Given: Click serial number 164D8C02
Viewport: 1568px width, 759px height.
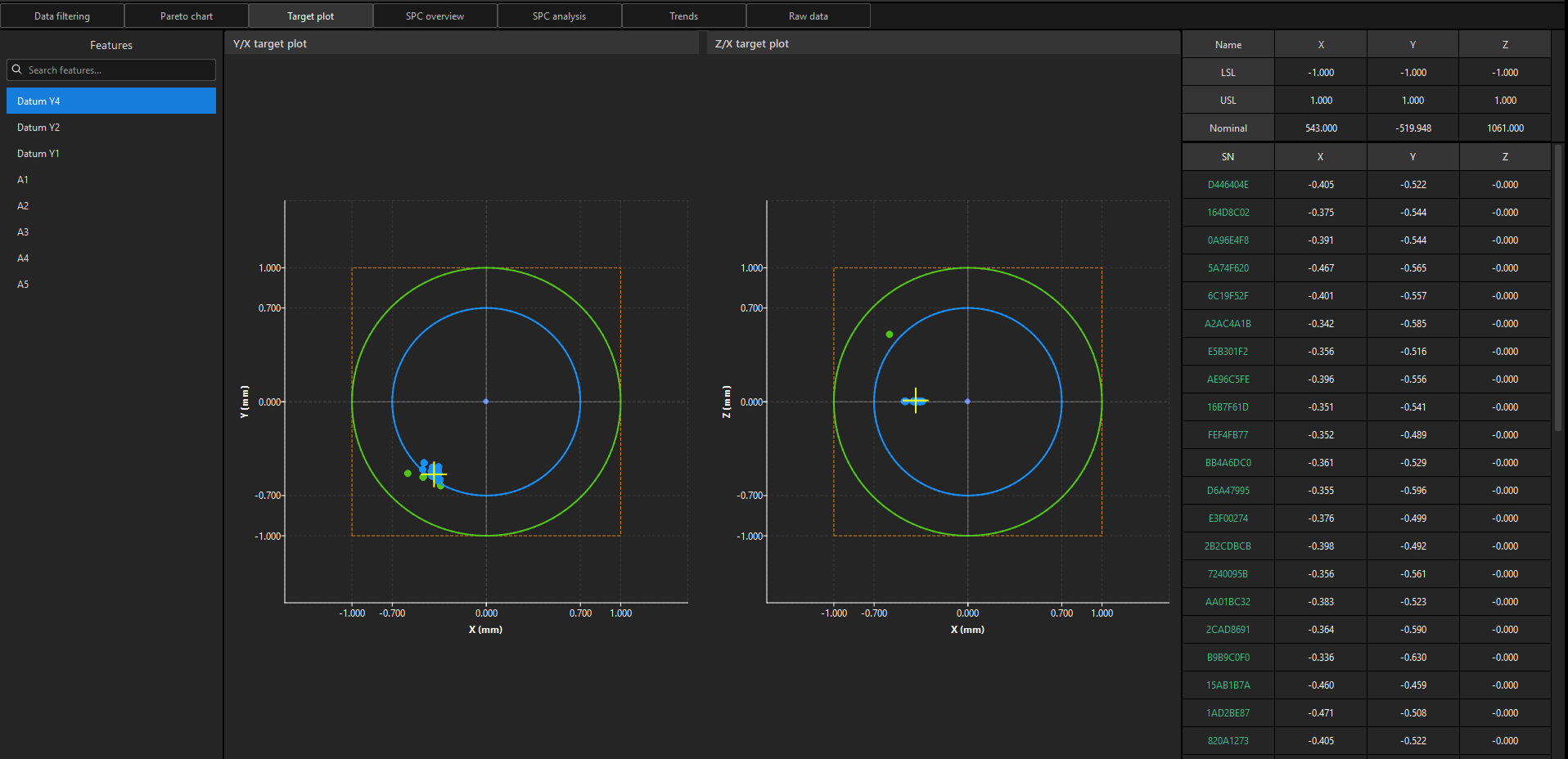Looking at the screenshot, I should 1228,213.
